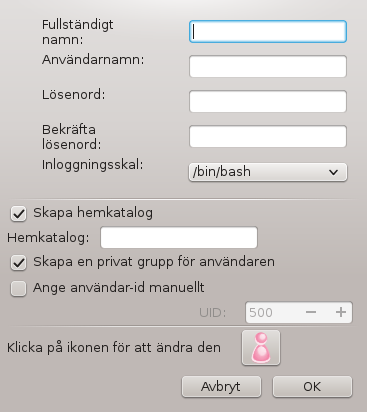Click the Inloggningsskal label text
The width and height of the screenshot is (367, 412).
pyautogui.click(x=92, y=165)
